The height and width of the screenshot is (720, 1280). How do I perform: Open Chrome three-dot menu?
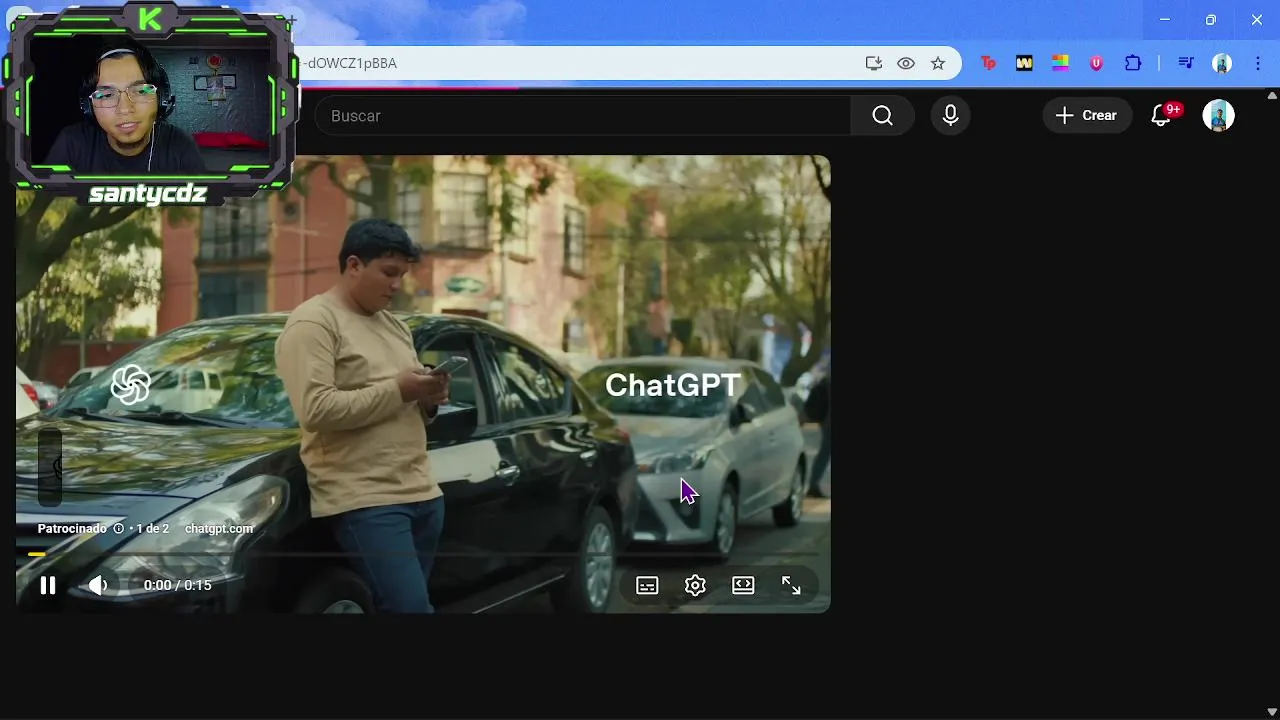coord(1258,63)
